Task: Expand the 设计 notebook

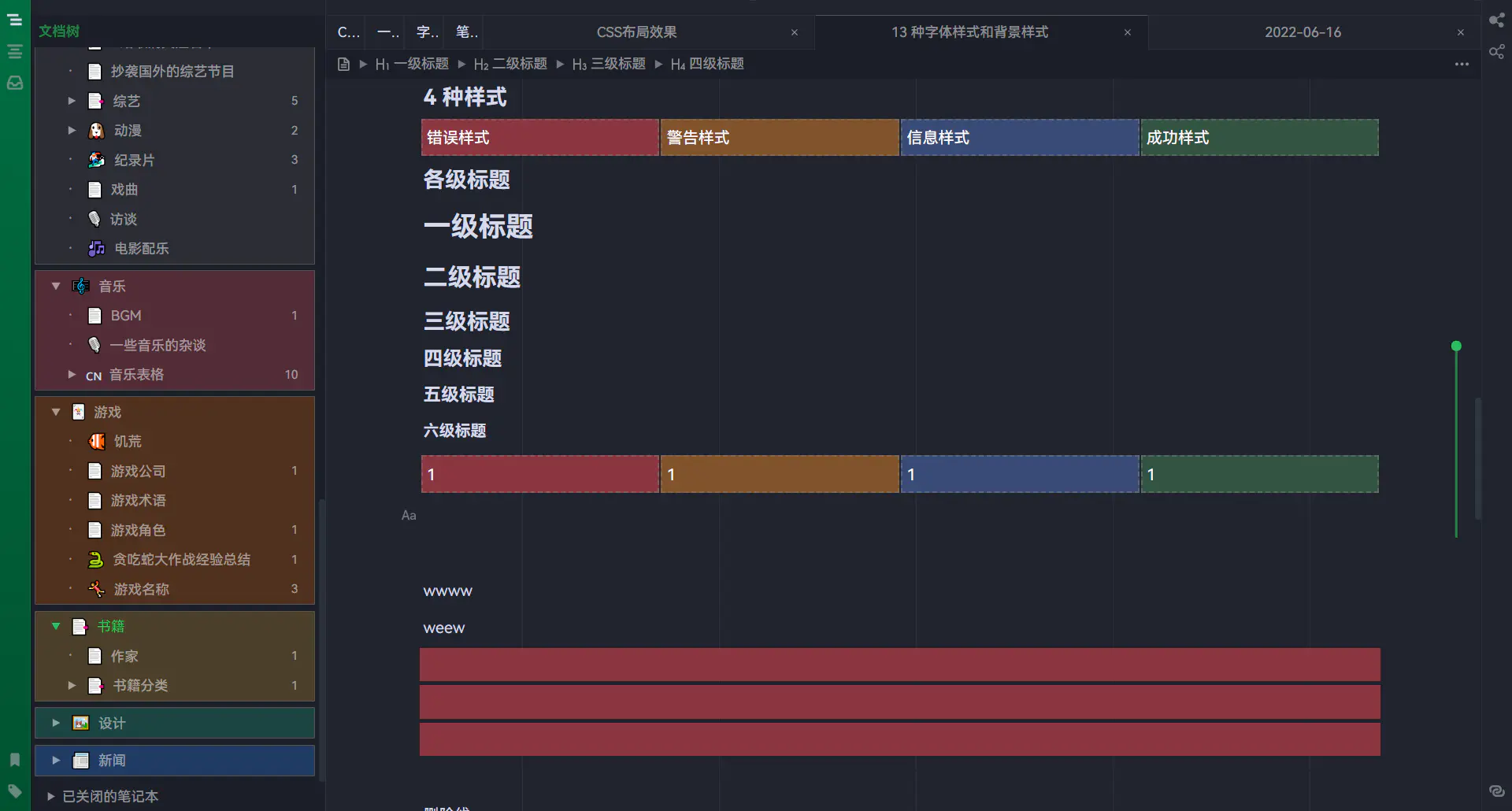Action: coord(56,723)
